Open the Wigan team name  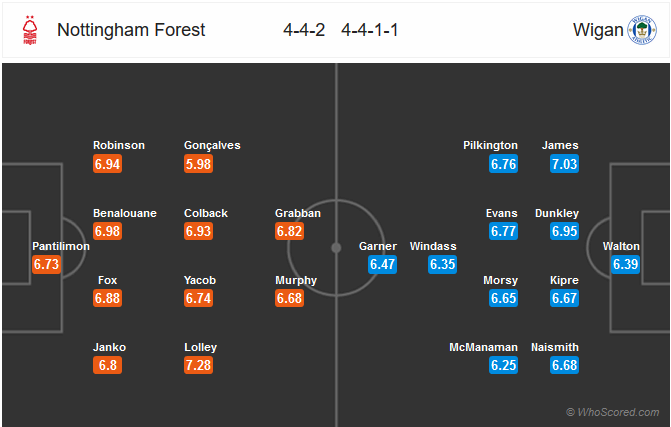pyautogui.click(x=598, y=30)
